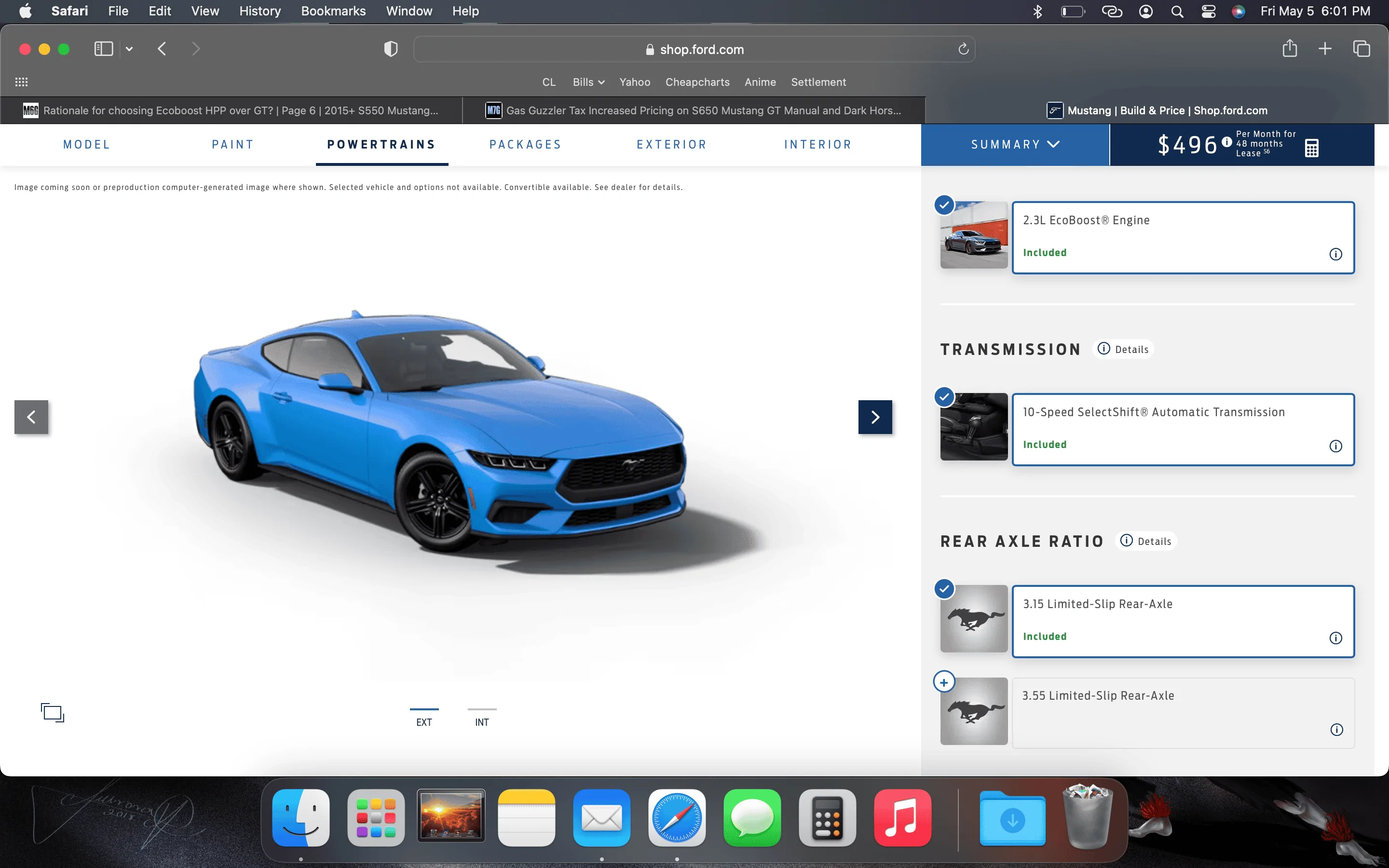Open the favorites grid icon
Viewport: 1389px width, 868px height.
pos(21,82)
